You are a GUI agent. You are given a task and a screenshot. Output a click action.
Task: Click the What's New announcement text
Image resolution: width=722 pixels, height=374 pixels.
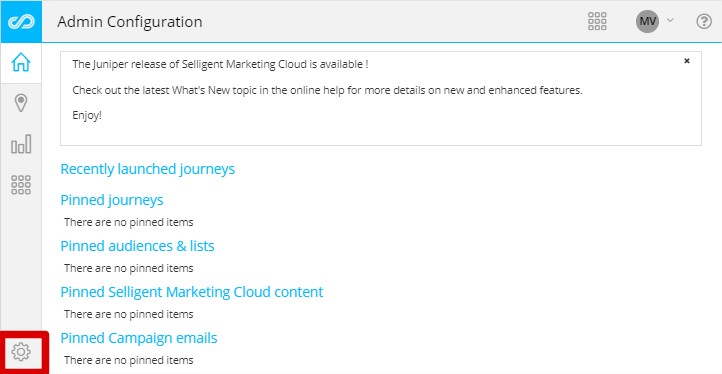327,90
